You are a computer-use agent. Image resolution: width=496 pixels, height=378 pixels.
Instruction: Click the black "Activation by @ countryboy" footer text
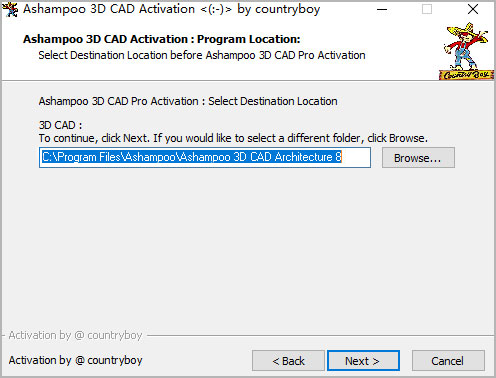(75, 360)
